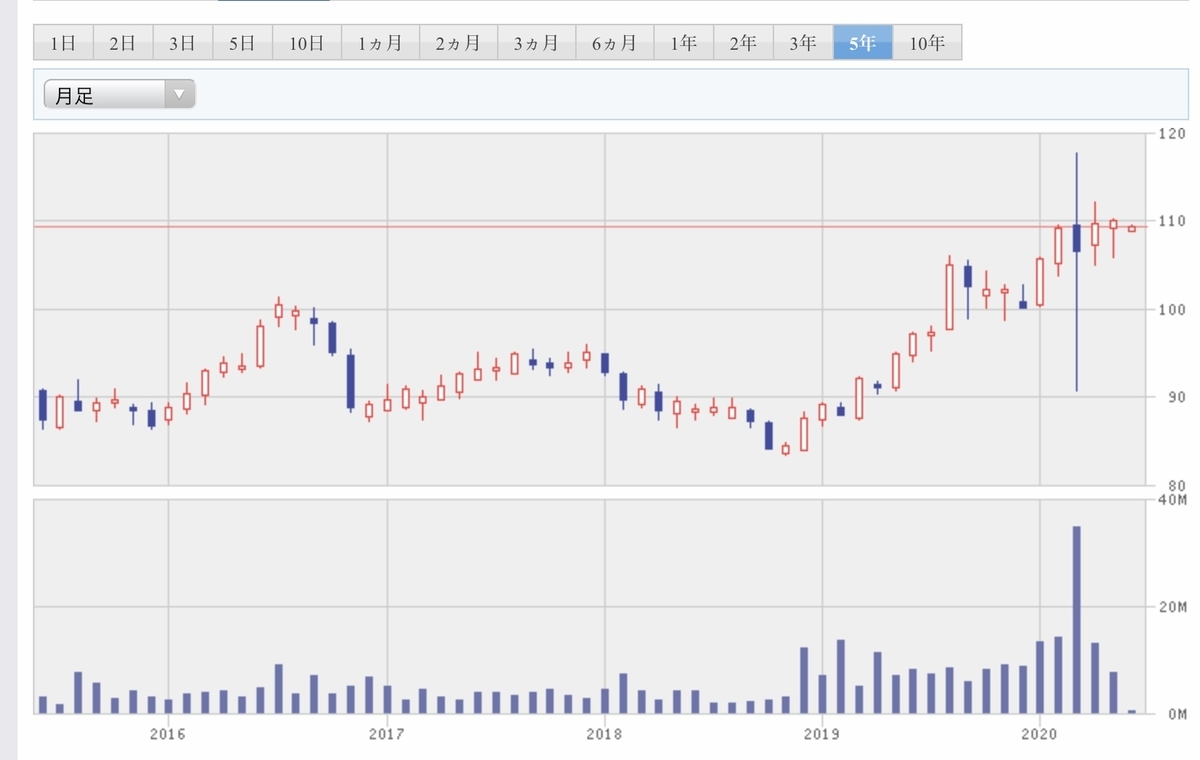
Task: Click the 2016 x-axis year label
Action: (x=168, y=732)
